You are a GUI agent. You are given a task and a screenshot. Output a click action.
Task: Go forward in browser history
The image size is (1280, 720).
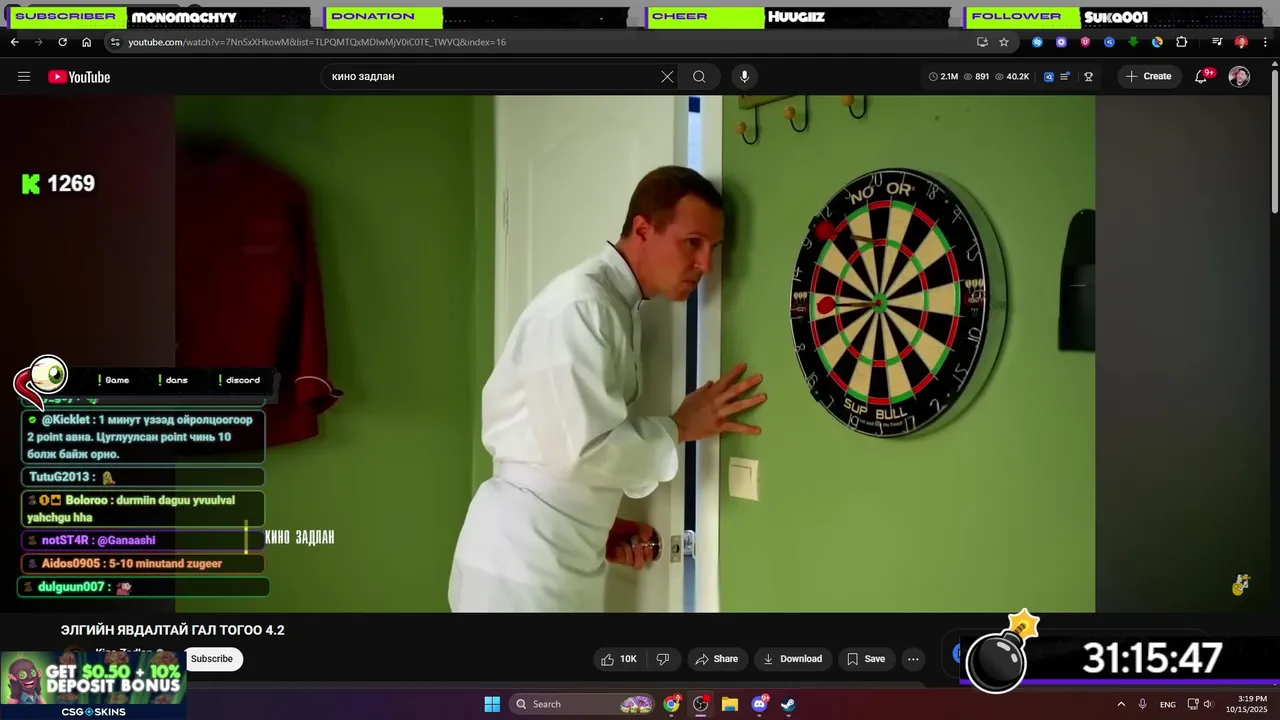coord(38,42)
